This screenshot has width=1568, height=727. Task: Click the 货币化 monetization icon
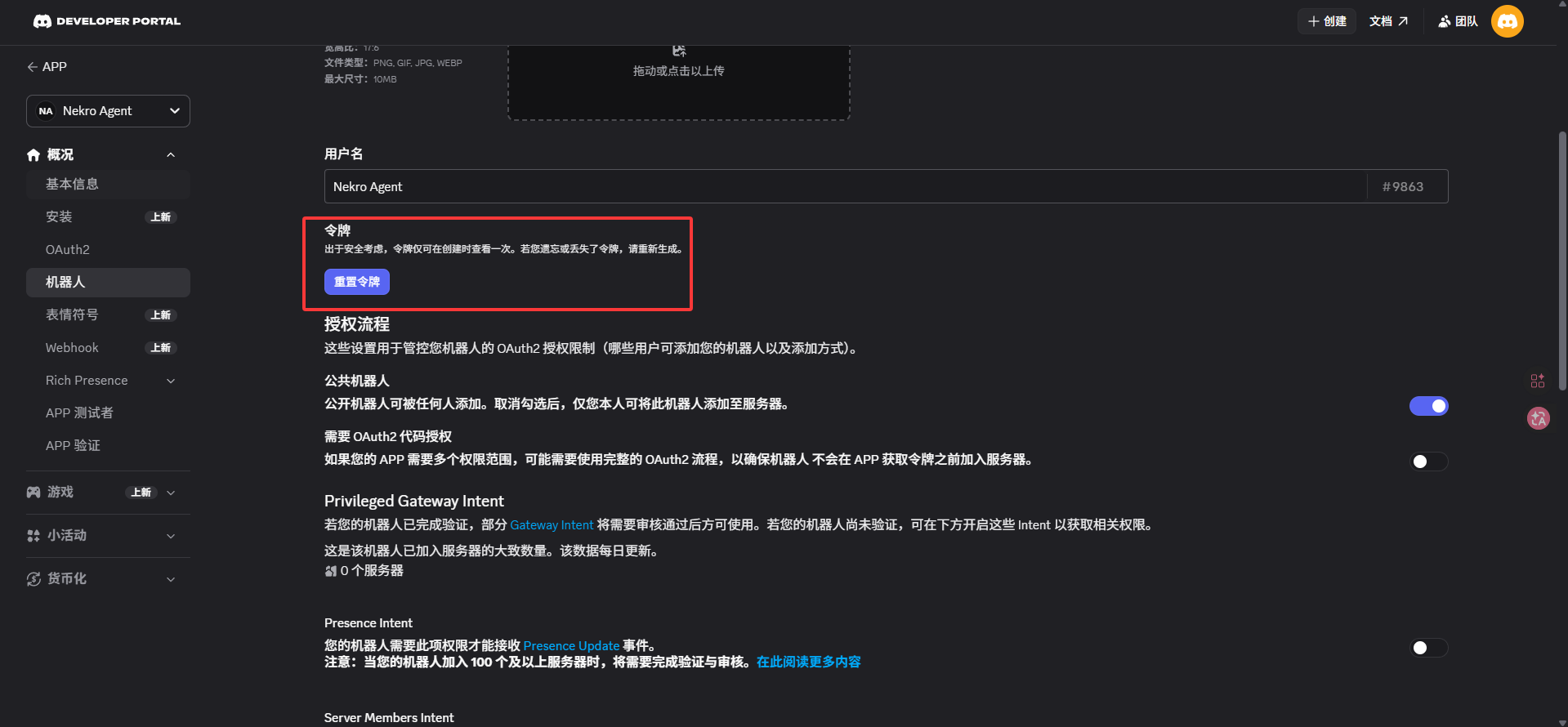(34, 579)
